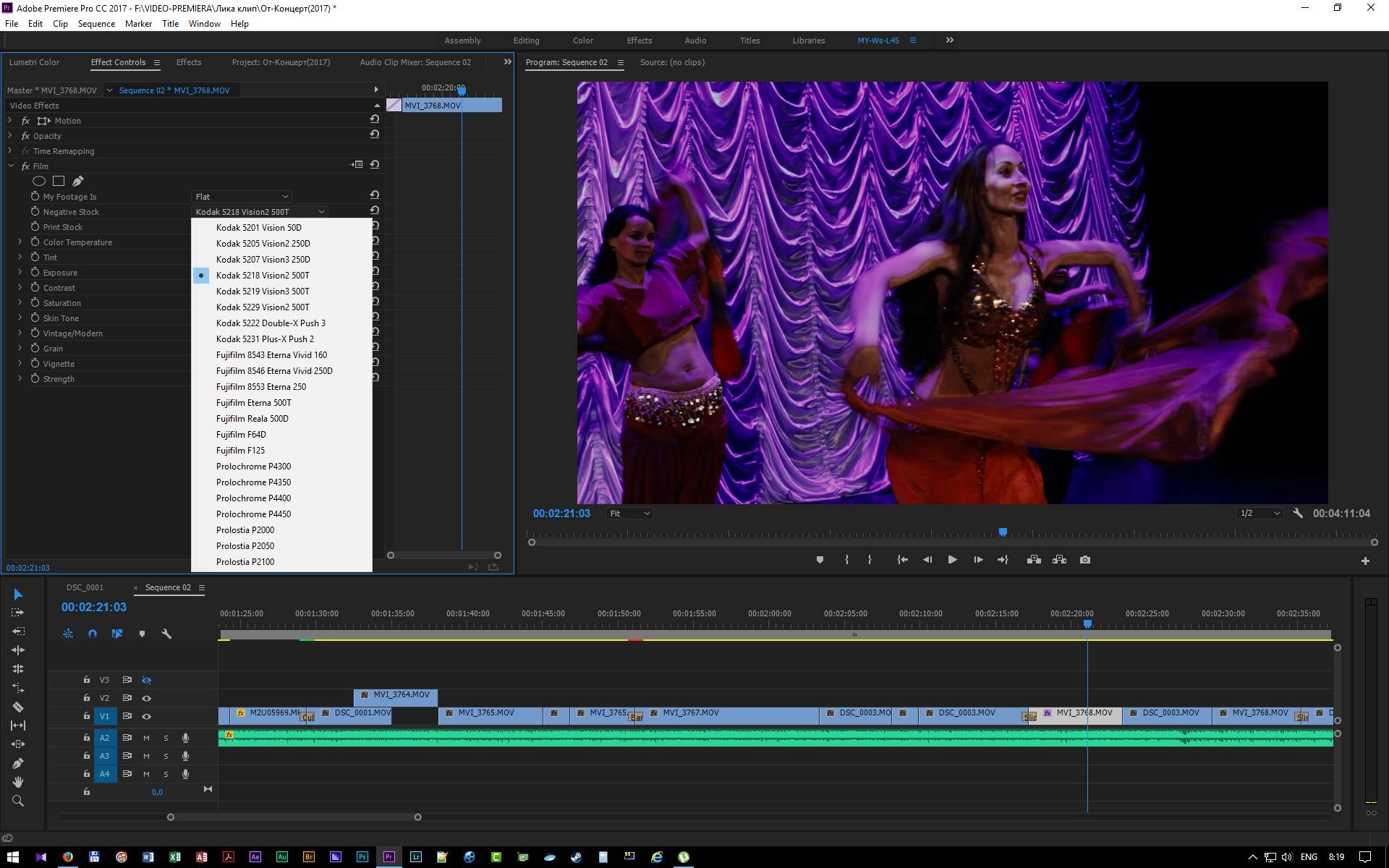Add marker in the timeline header
The width and height of the screenshot is (1389, 868).
click(x=142, y=634)
